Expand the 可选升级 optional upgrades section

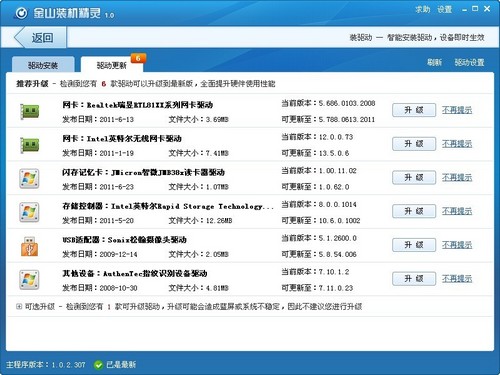coord(19,306)
